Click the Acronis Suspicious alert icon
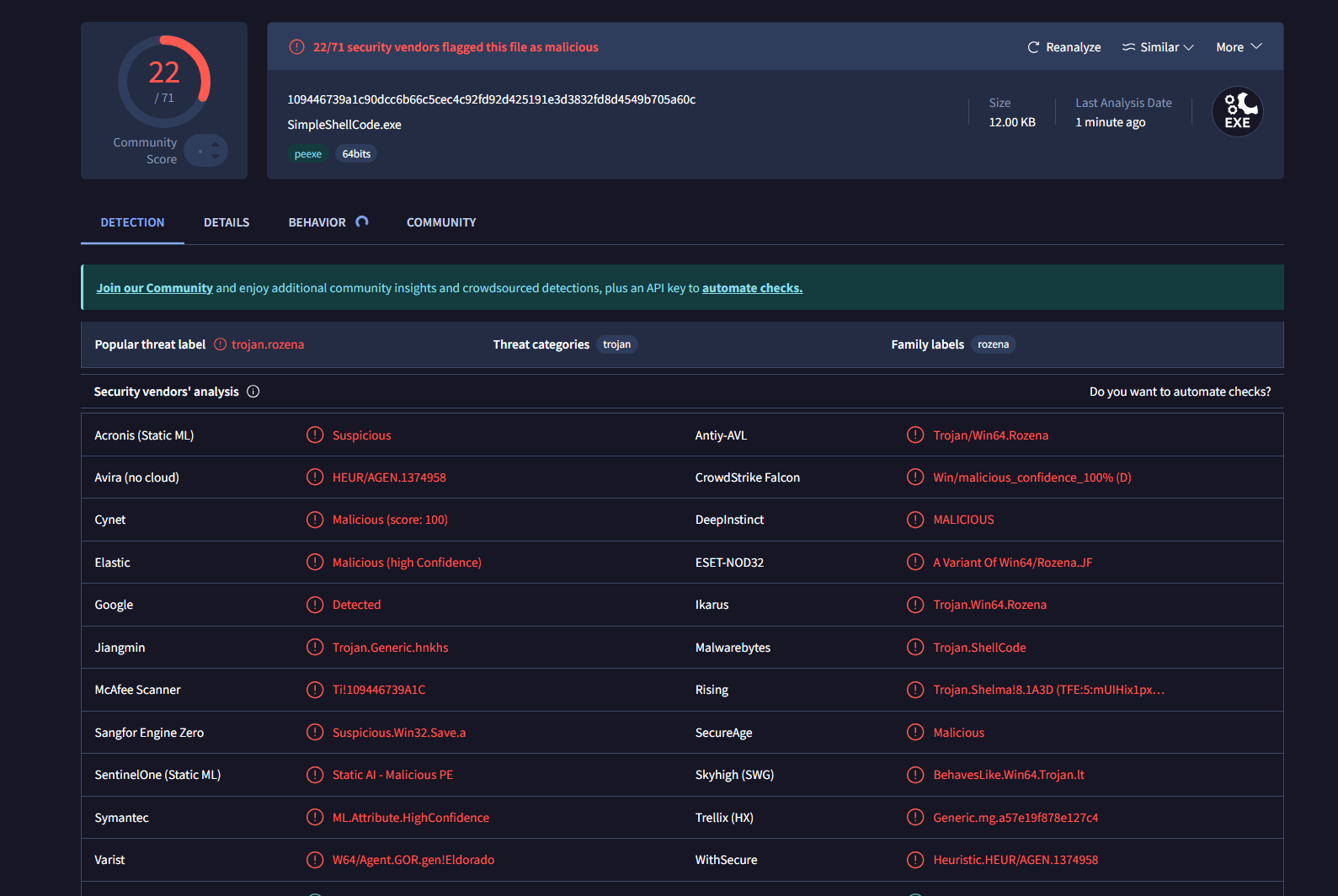The height and width of the screenshot is (896, 1338). [x=315, y=435]
